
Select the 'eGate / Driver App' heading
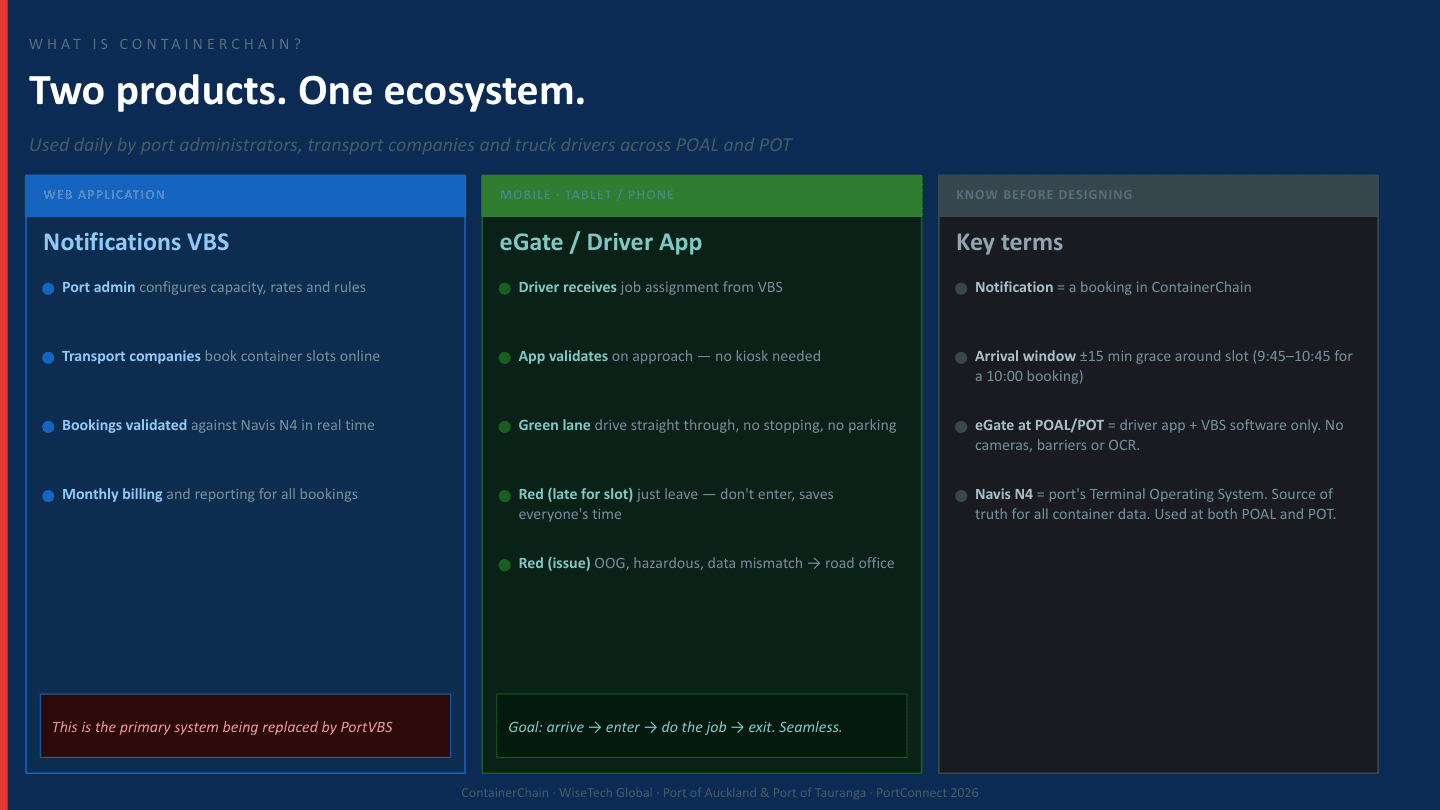pos(601,242)
